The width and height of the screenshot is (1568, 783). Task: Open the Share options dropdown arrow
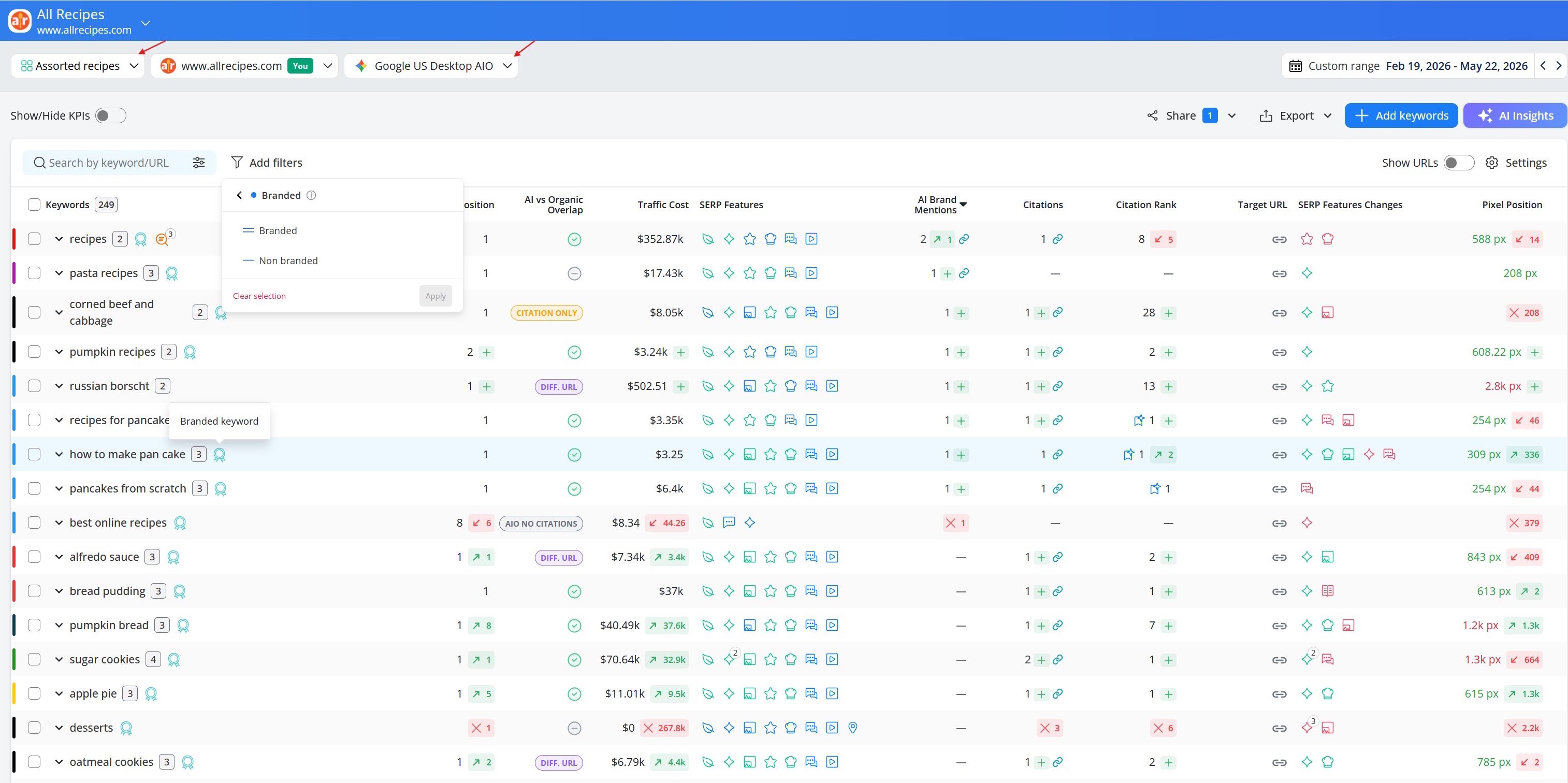[1231, 115]
